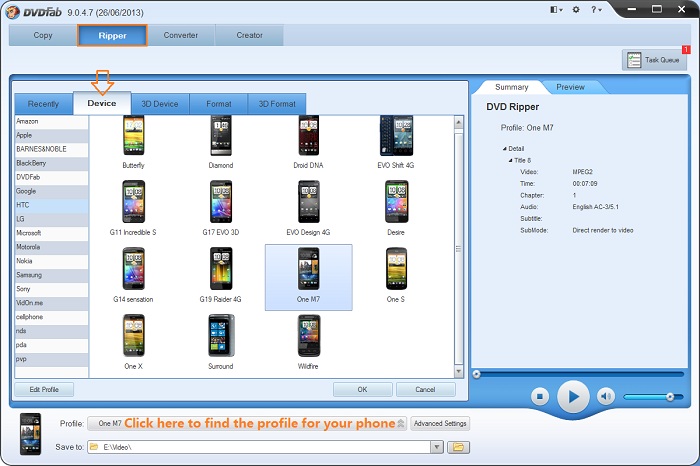Choose the Diamond device icon
The height and width of the screenshot is (466, 700).
pos(221,142)
